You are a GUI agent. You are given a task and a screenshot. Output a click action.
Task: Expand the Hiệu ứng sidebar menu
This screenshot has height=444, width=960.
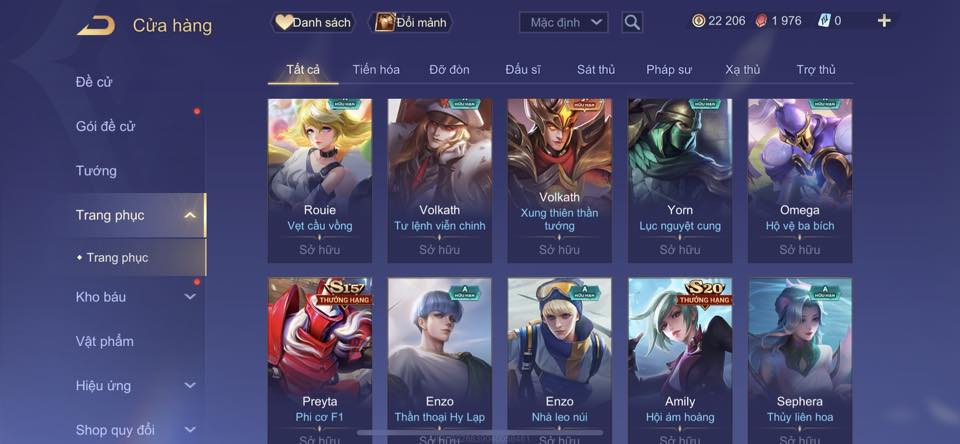[190, 385]
